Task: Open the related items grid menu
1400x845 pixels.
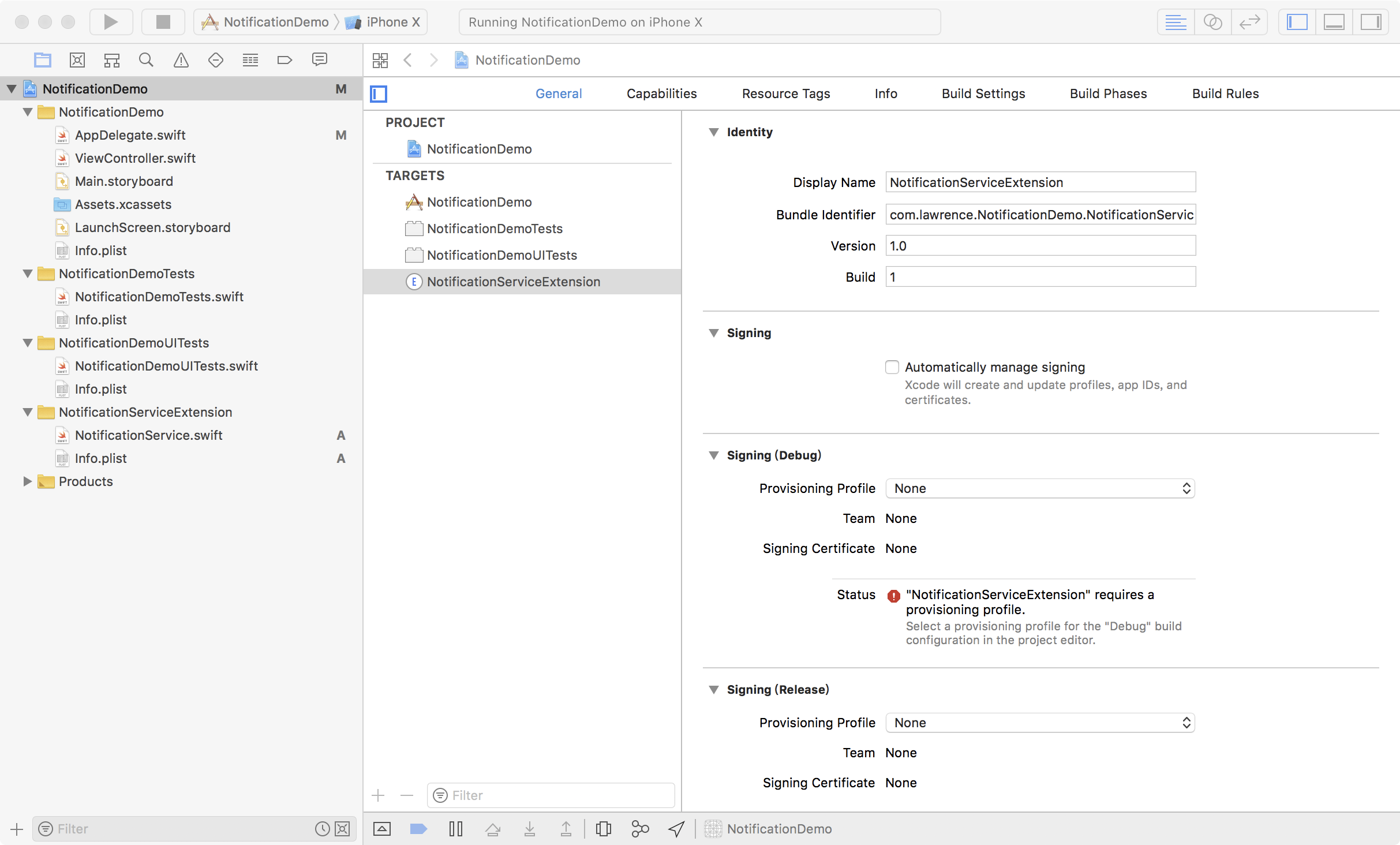Action: (380, 60)
